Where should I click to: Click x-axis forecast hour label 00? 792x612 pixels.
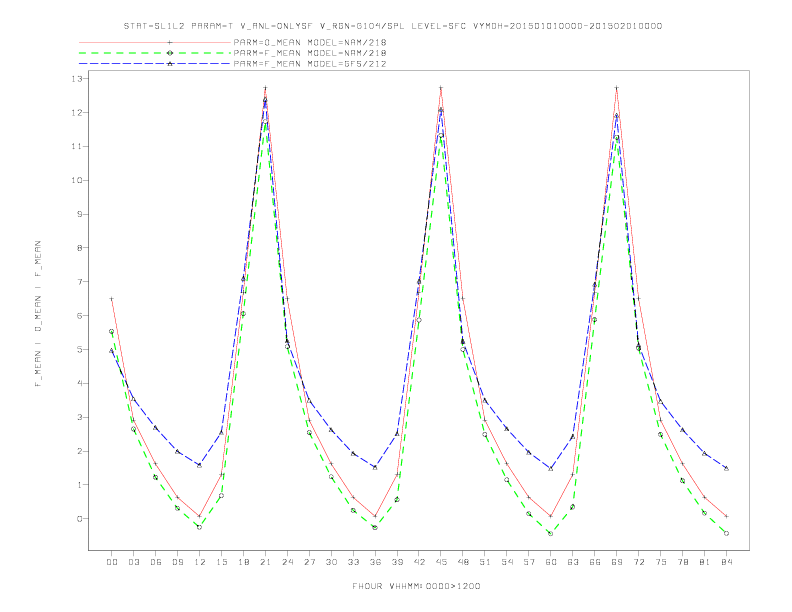pyautogui.click(x=112, y=562)
